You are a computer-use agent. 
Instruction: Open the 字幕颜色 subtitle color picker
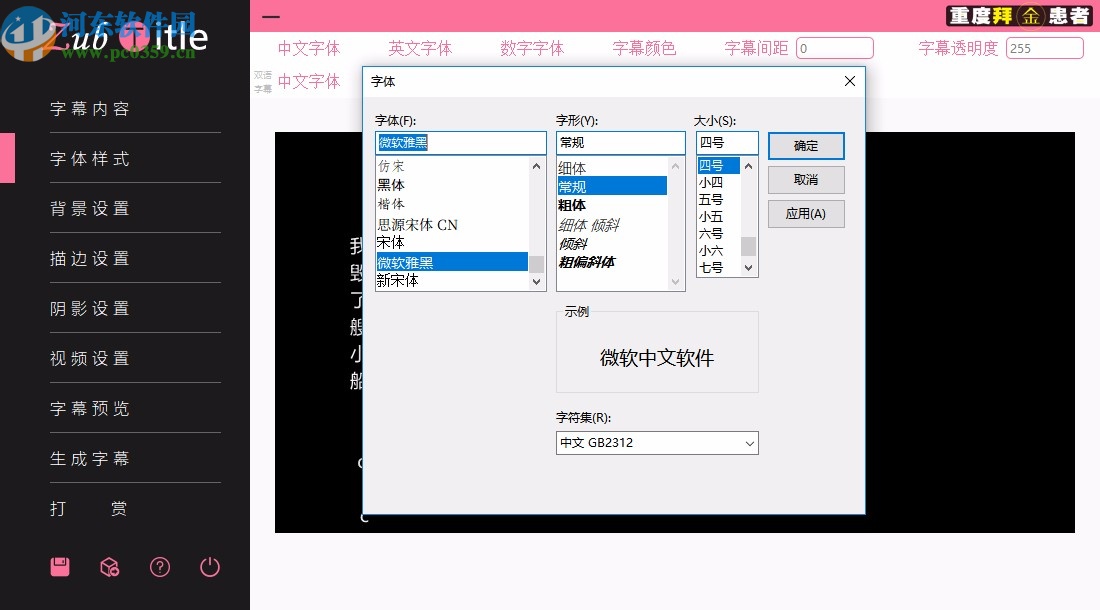pyautogui.click(x=644, y=47)
